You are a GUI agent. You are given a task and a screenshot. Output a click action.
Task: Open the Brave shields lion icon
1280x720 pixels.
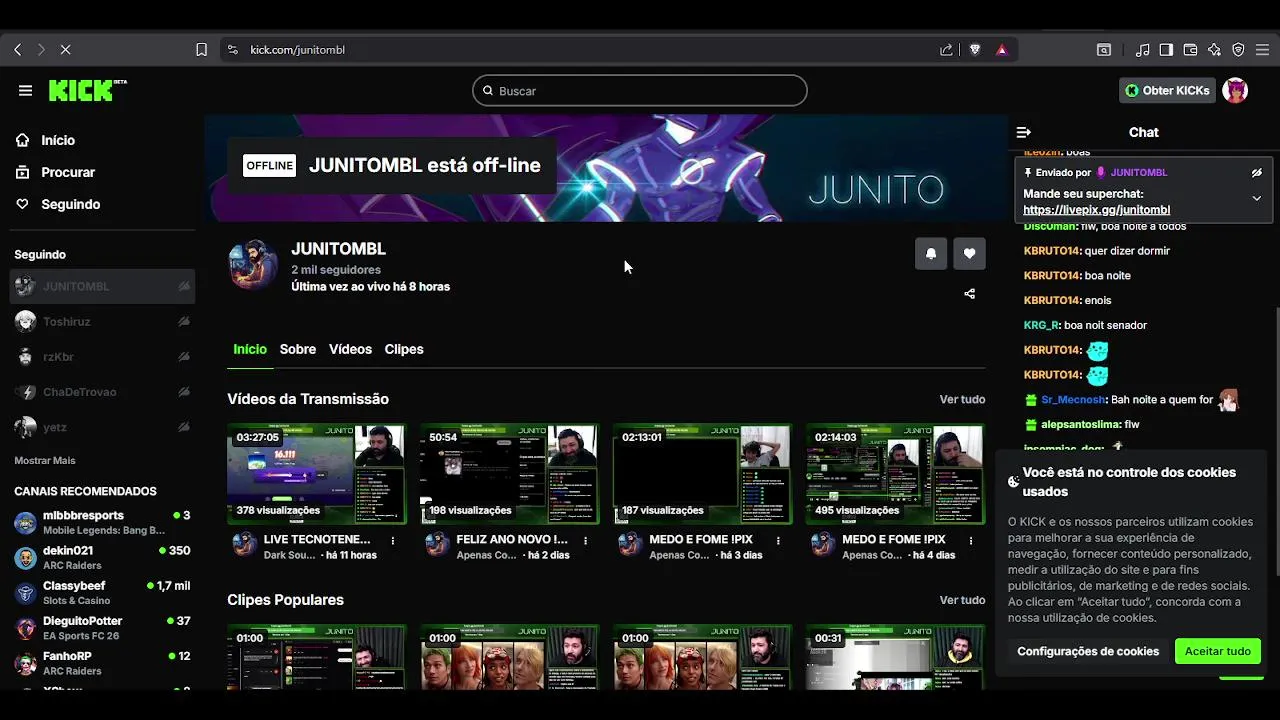(x=975, y=49)
